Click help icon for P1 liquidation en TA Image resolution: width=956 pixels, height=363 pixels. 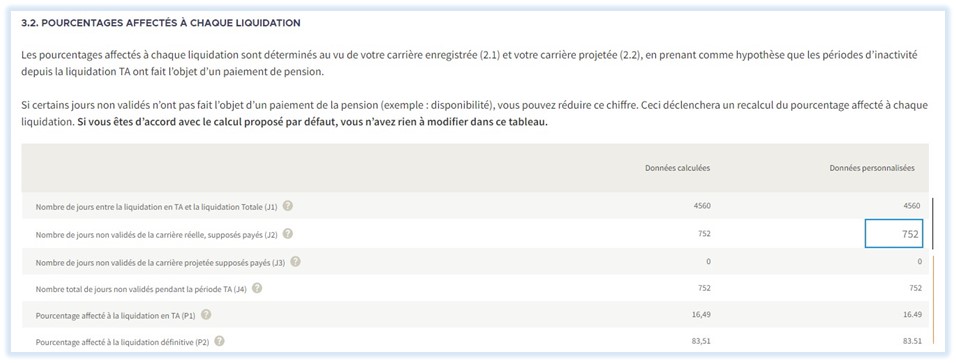coord(206,314)
